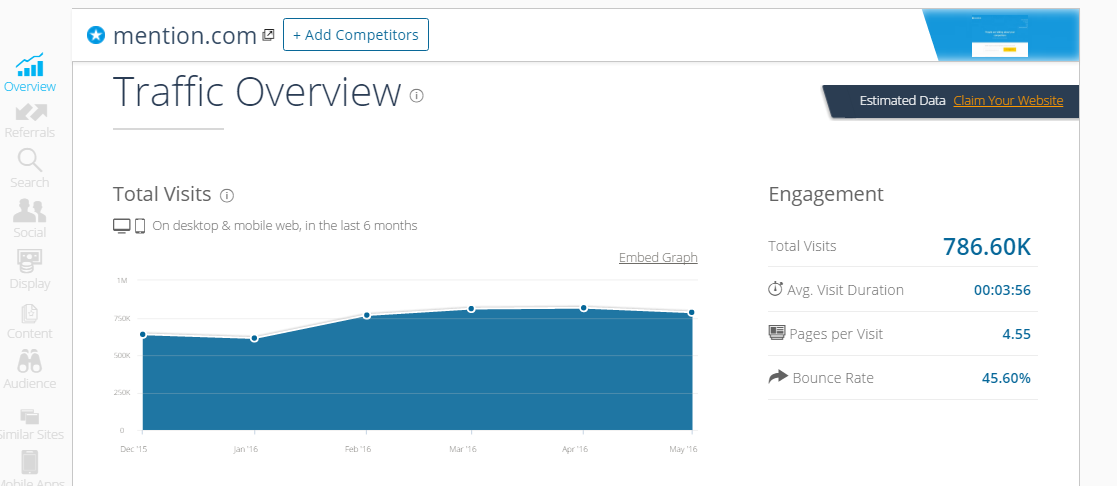Click the website preview thumbnail

tap(1000, 37)
